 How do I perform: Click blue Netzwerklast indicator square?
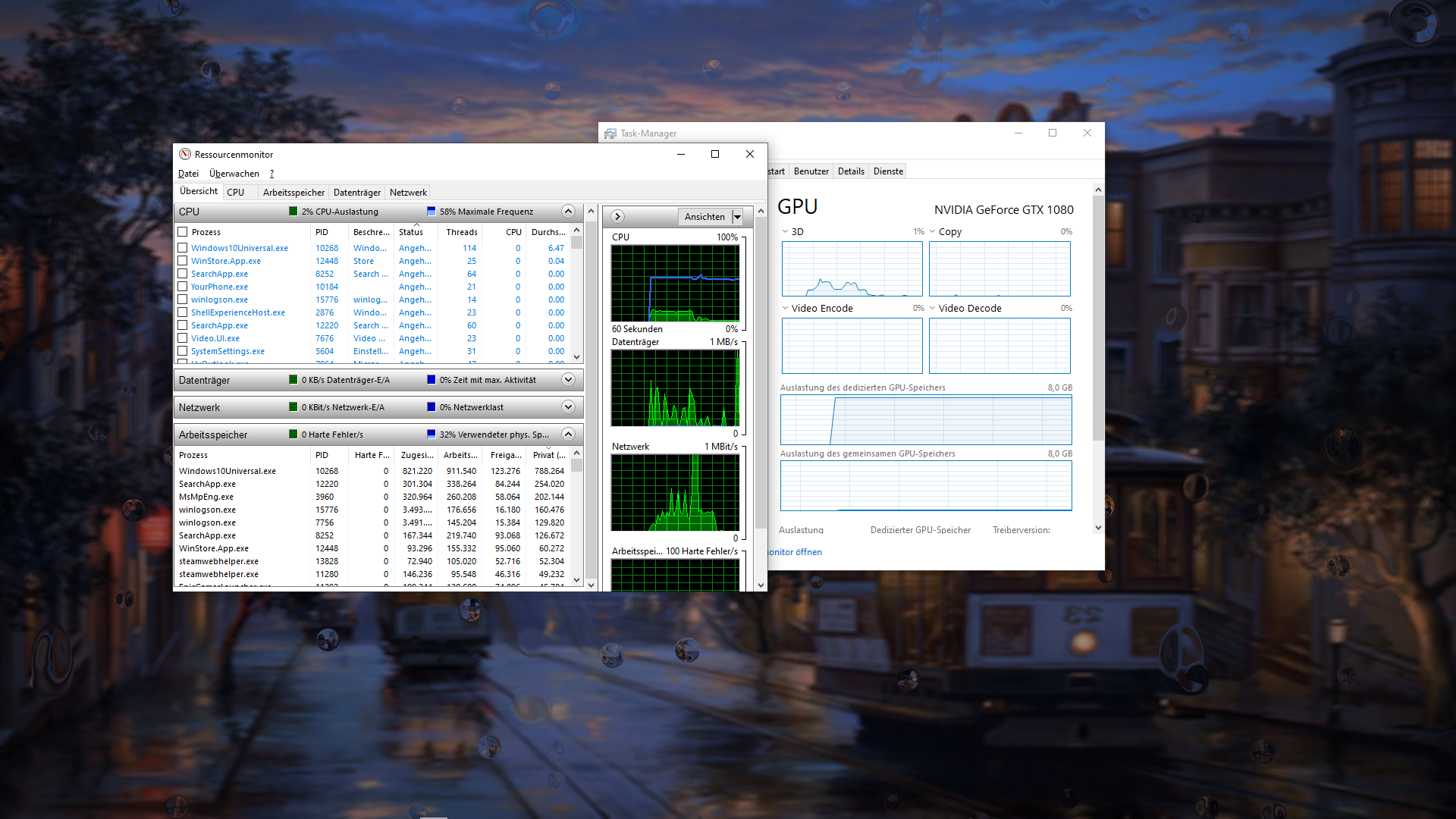[x=431, y=407]
